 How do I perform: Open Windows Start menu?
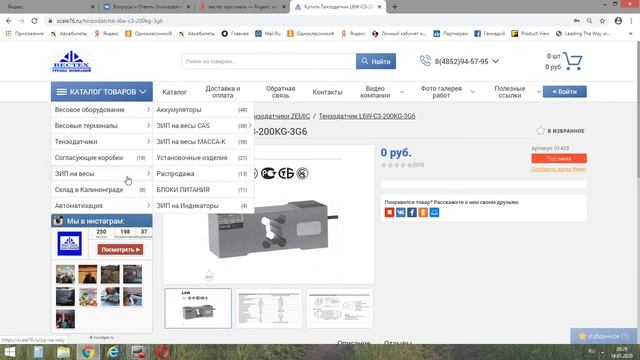[x=9, y=352]
